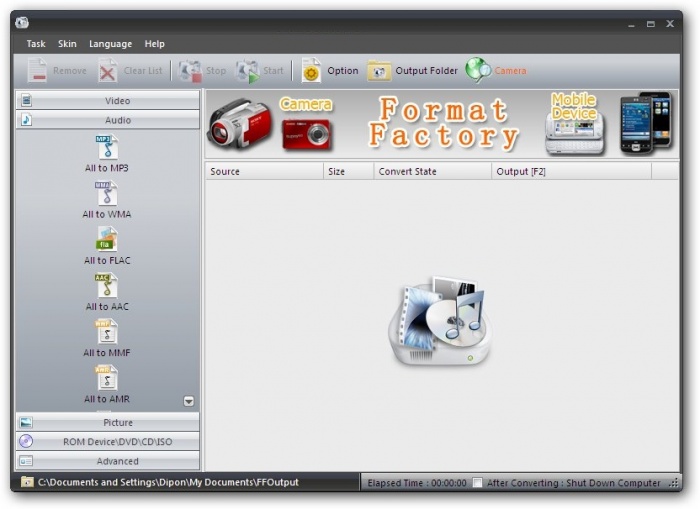Click the Format Factory banner title
Screen dimensions: 700x509
pyautogui.click(x=443, y=122)
